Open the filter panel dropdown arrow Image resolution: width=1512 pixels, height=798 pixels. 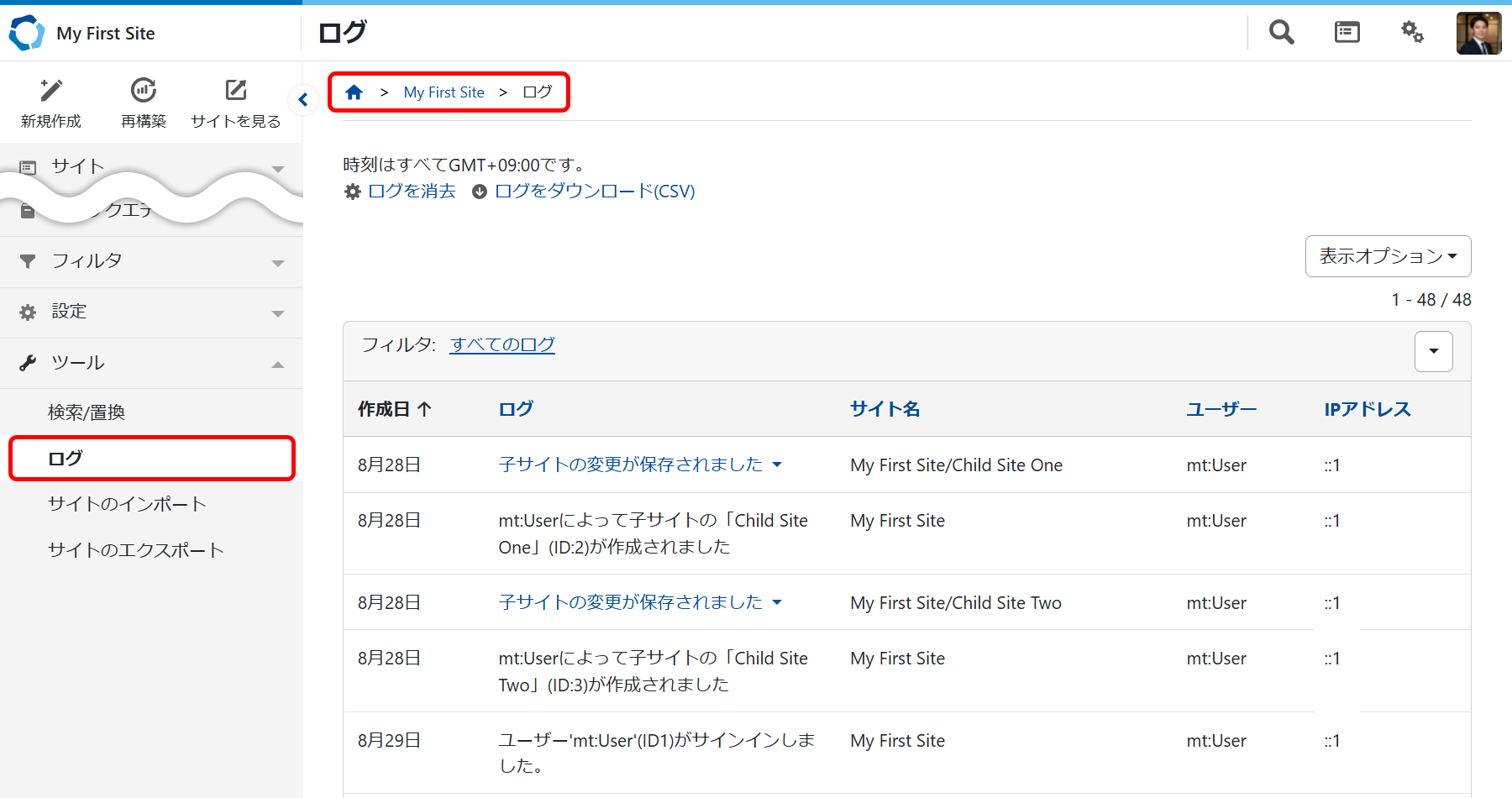pos(1433,351)
